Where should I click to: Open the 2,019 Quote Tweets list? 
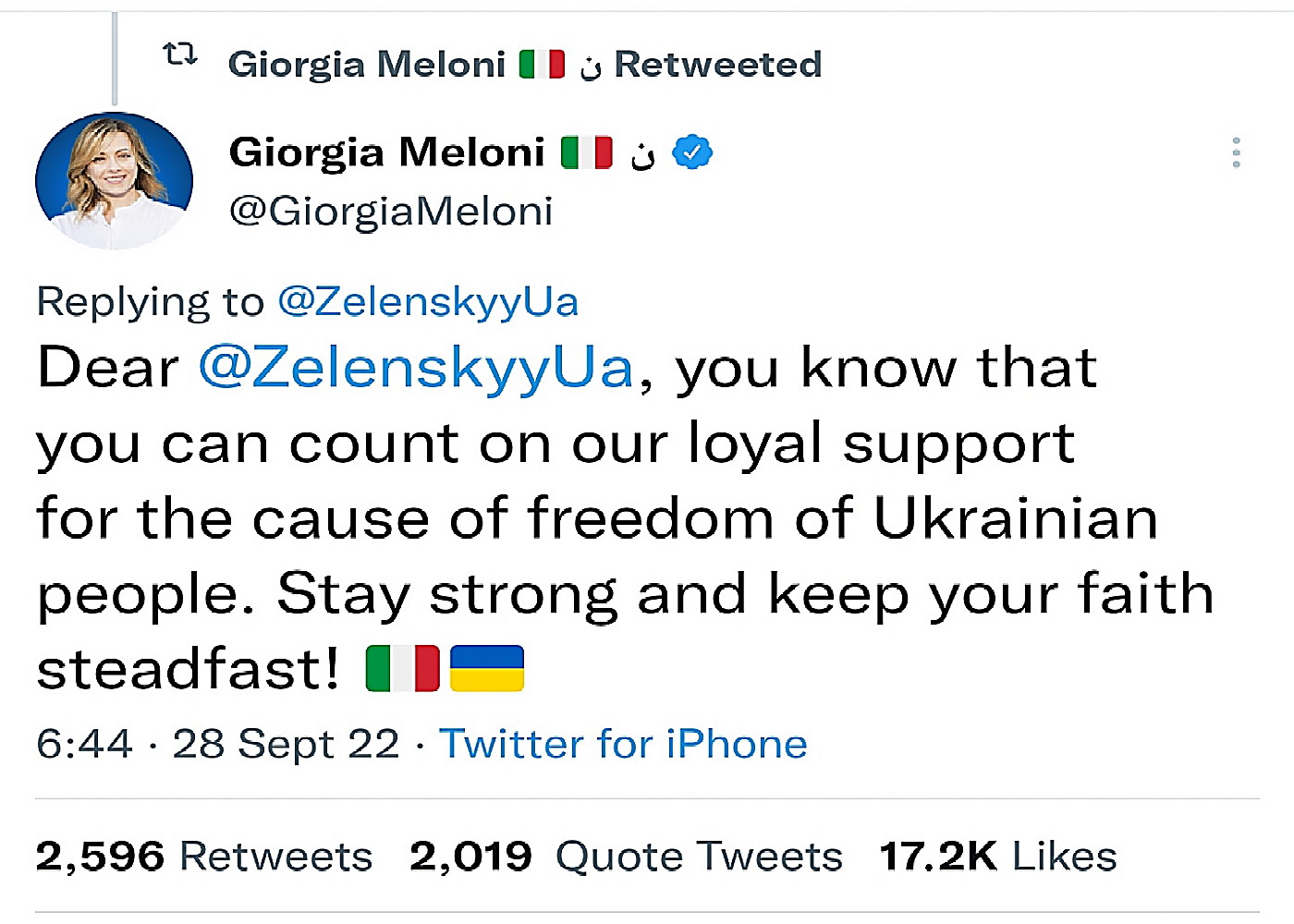(x=626, y=857)
